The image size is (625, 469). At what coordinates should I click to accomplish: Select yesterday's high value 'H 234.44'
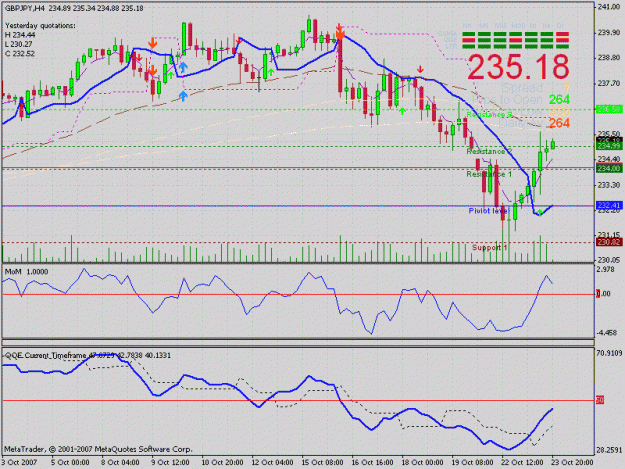tap(20, 35)
